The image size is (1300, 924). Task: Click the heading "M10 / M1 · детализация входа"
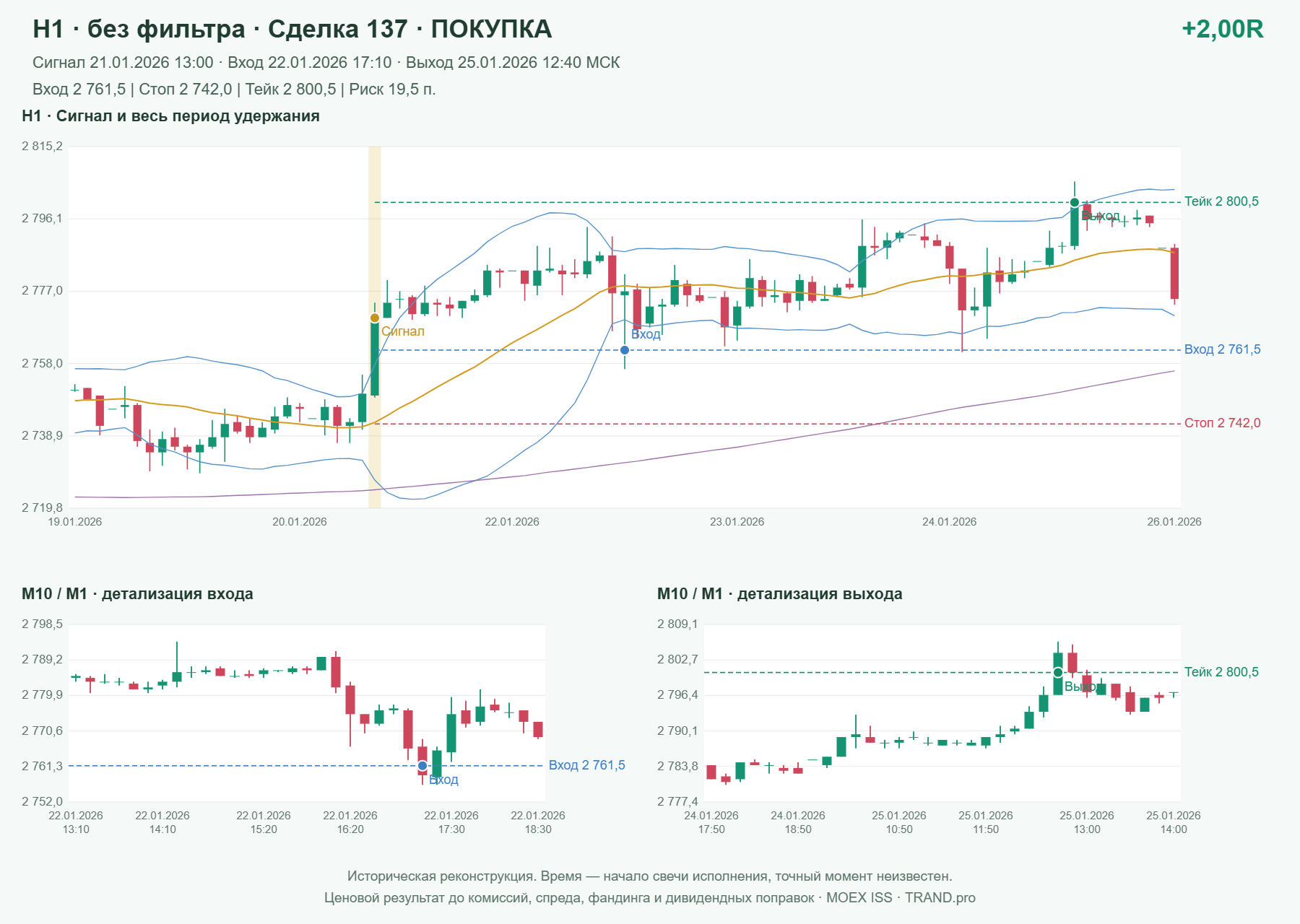pos(137,594)
